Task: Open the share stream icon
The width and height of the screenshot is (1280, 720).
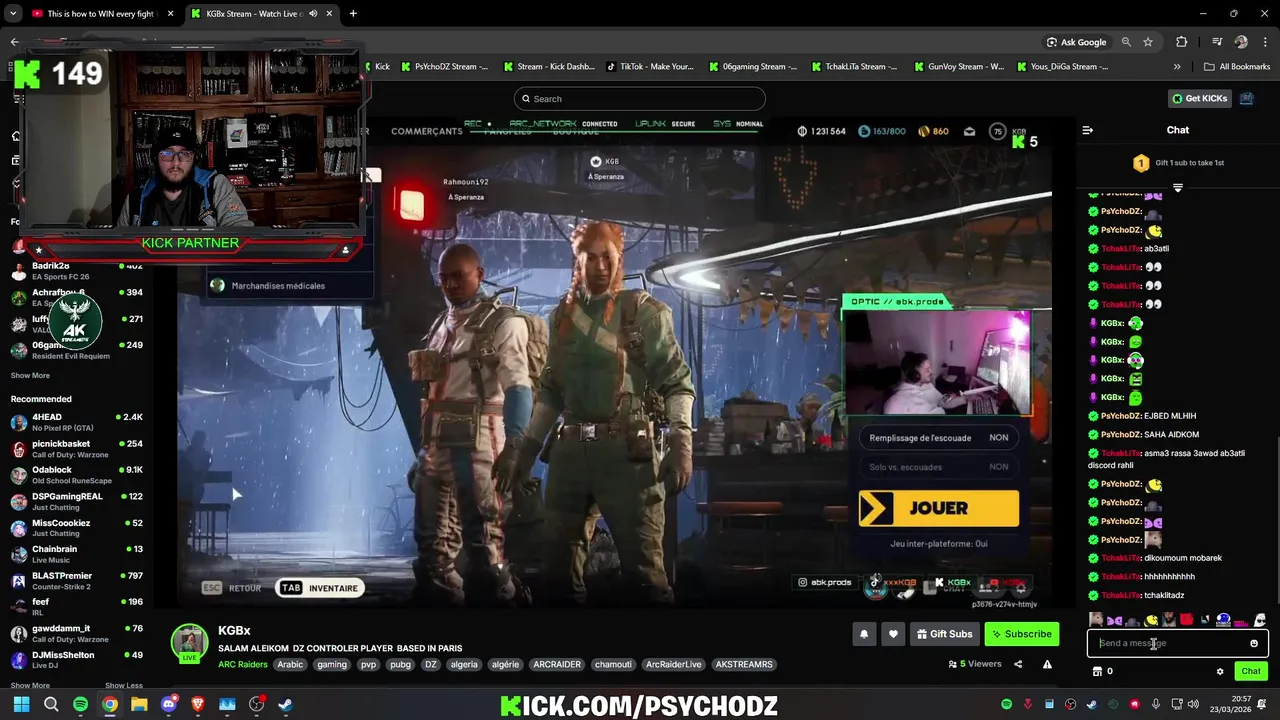Action: tap(1018, 664)
